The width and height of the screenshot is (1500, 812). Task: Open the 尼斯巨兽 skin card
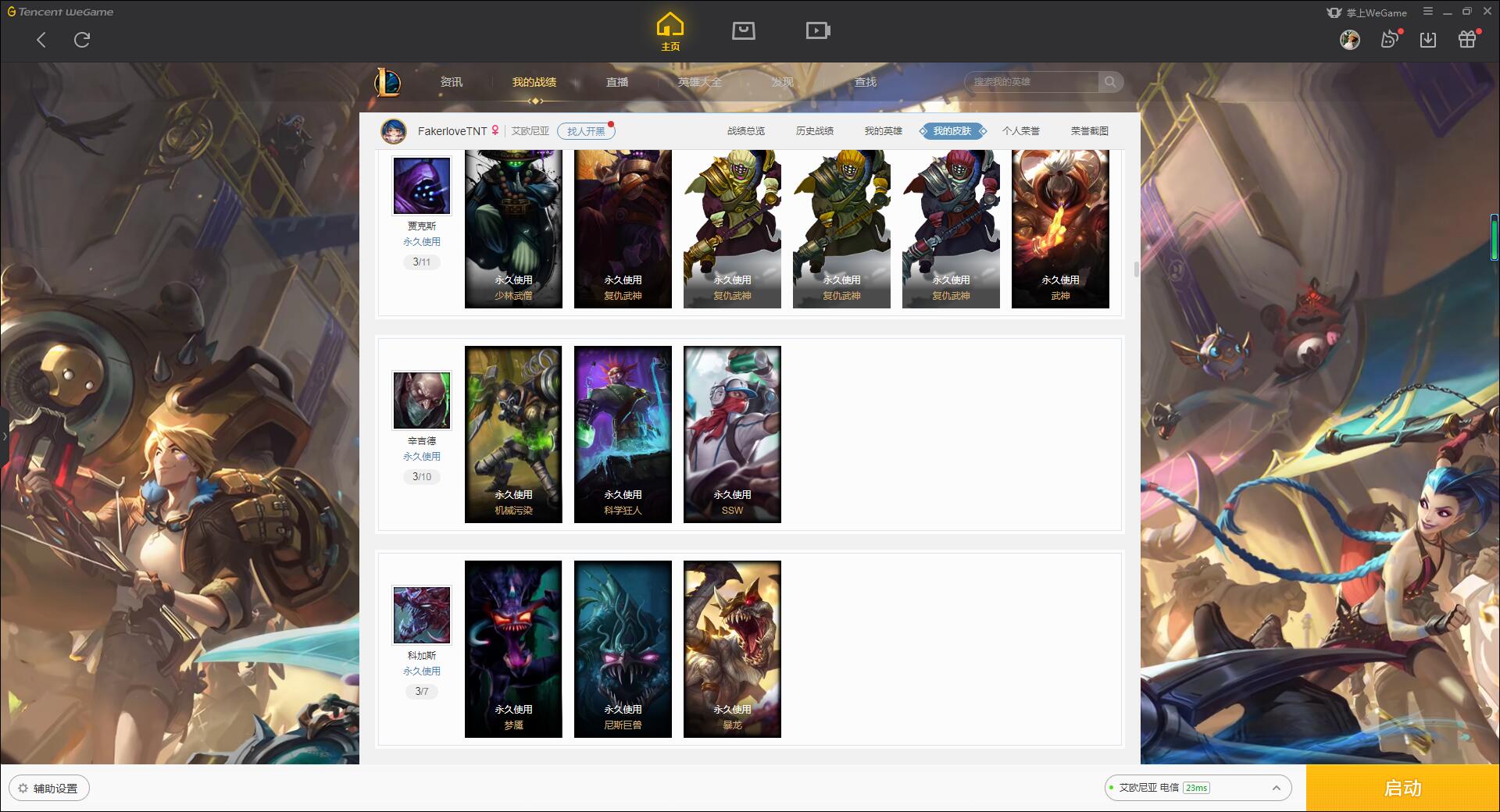tap(623, 650)
